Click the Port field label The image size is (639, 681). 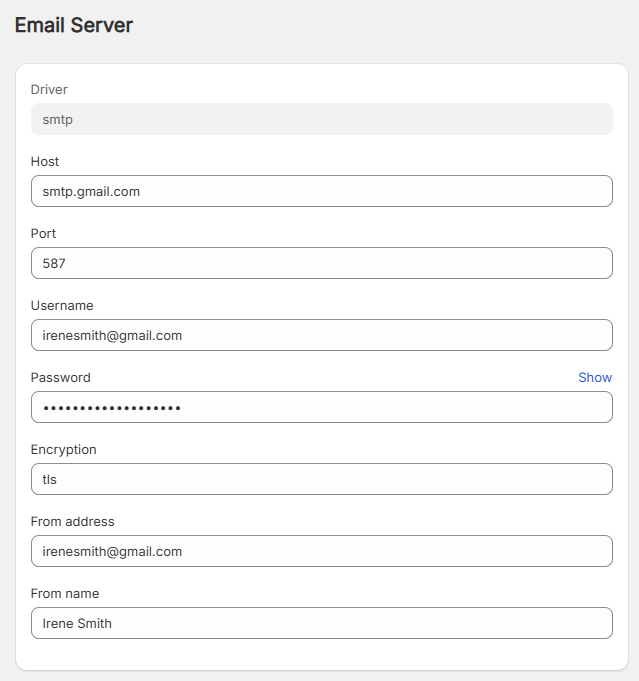(43, 234)
